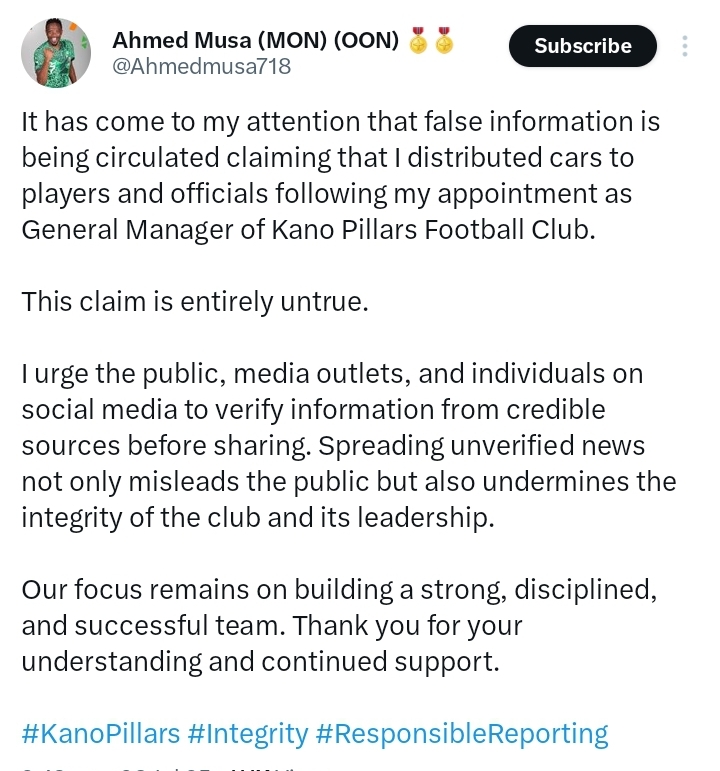Open the three-dot more options menu
720x771 pixels.
685,46
